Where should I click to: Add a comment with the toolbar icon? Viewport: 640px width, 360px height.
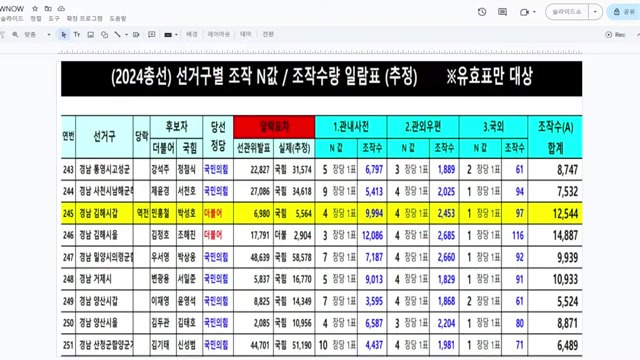click(151, 35)
